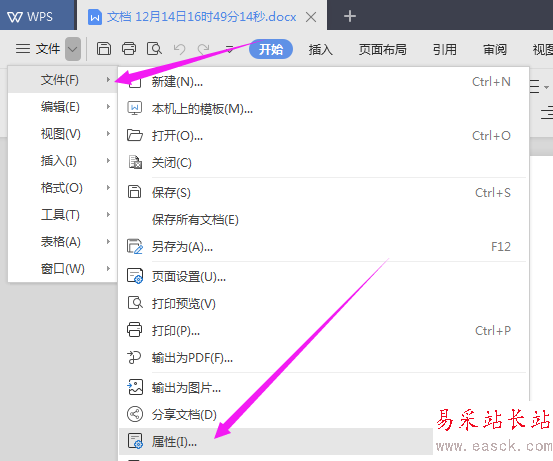The width and height of the screenshot is (553, 461).
Task: Close the docx document tab
Action: [x=311, y=17]
